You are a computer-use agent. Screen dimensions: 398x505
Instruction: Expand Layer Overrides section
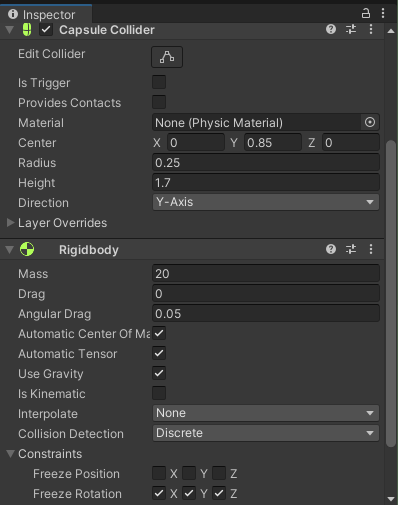click(x=10, y=223)
